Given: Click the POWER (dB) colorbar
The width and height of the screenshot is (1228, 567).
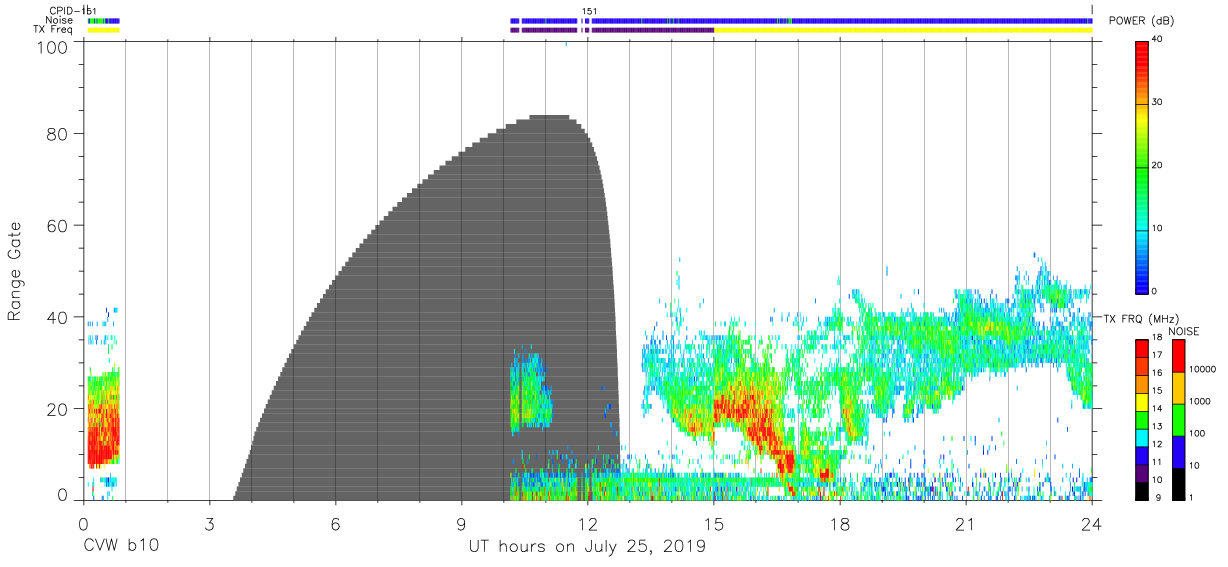Looking at the screenshot, I should click(1143, 166).
